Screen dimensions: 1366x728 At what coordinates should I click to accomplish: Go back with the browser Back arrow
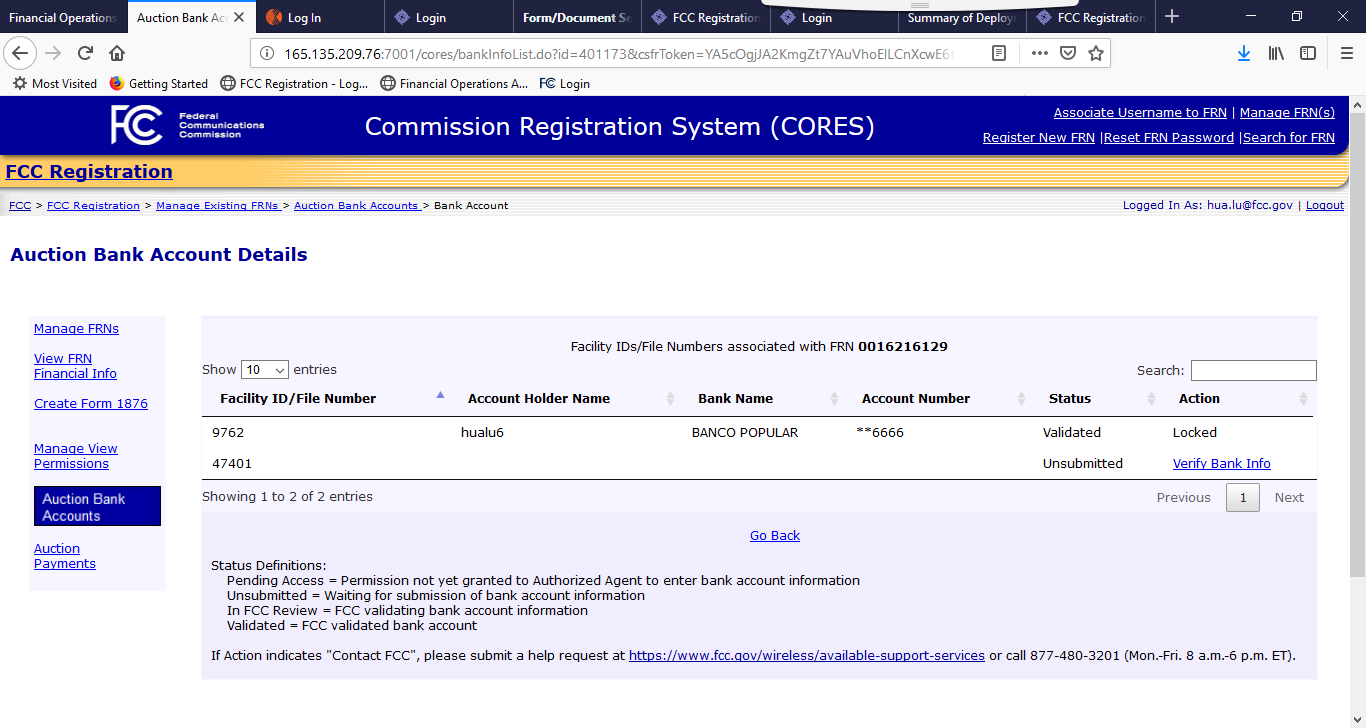click(x=20, y=53)
